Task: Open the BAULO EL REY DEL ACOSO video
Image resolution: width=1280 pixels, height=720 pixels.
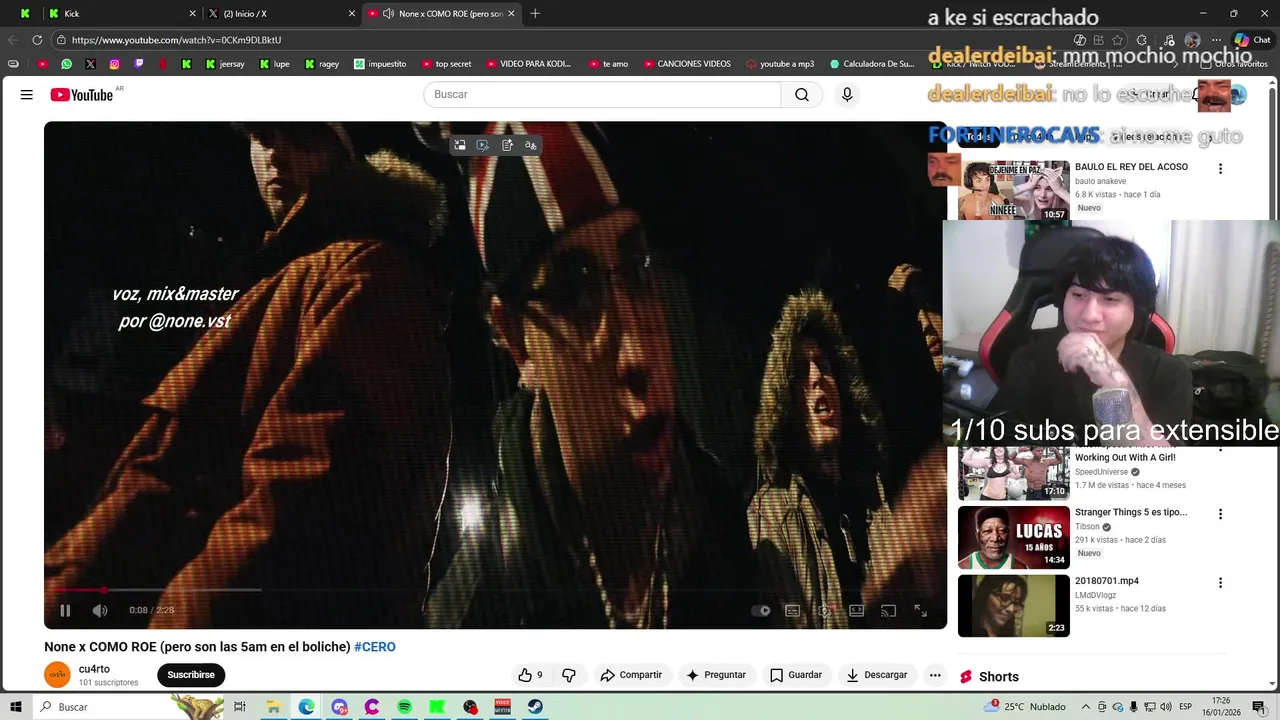Action: click(1132, 167)
